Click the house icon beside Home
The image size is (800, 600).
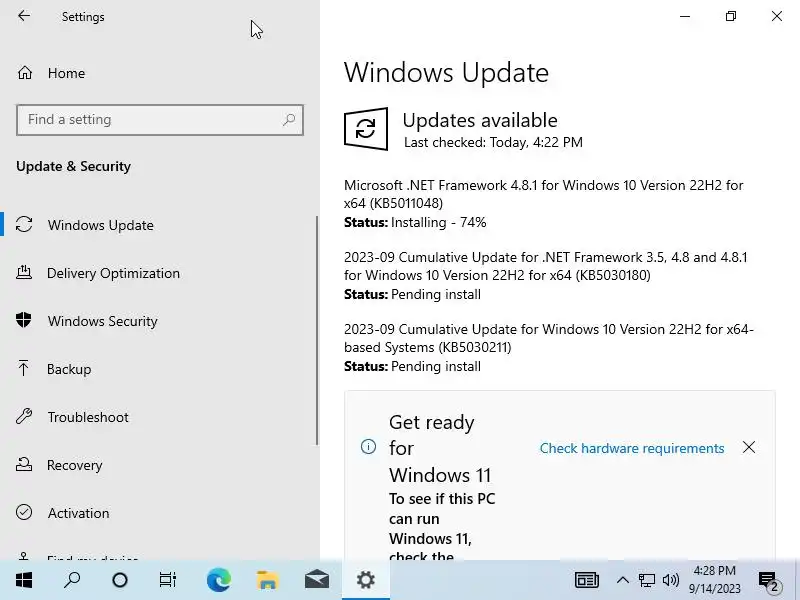(x=24, y=73)
